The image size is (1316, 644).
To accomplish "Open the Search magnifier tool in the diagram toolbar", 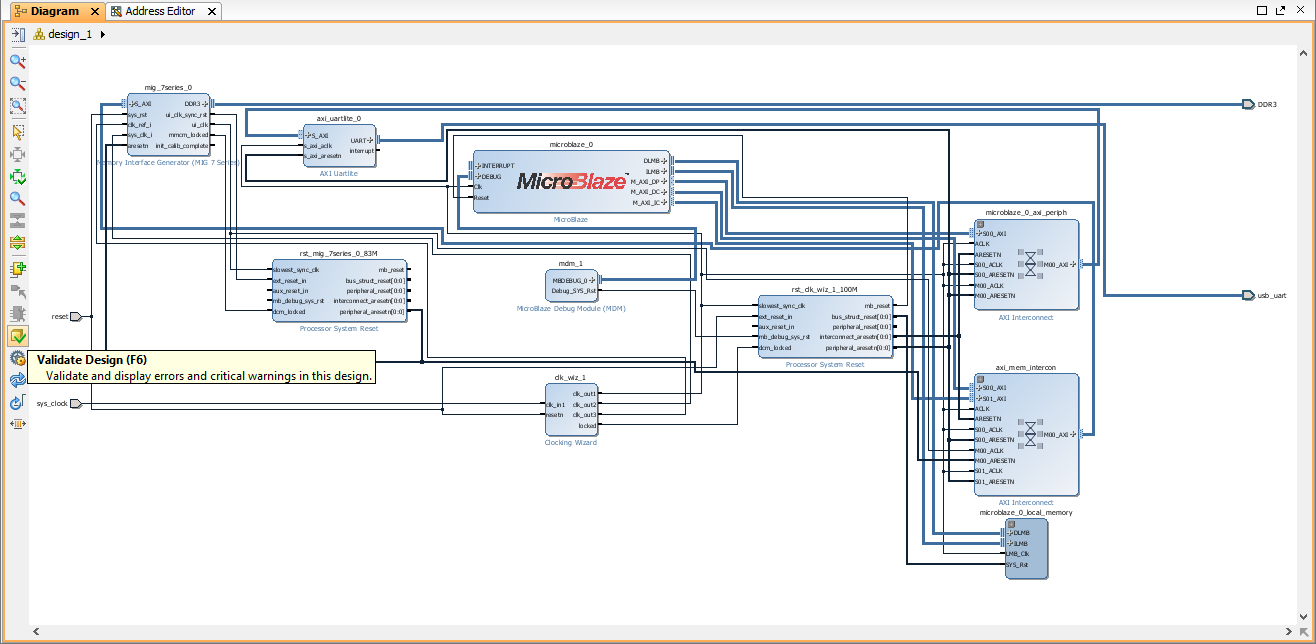I will click(17, 199).
